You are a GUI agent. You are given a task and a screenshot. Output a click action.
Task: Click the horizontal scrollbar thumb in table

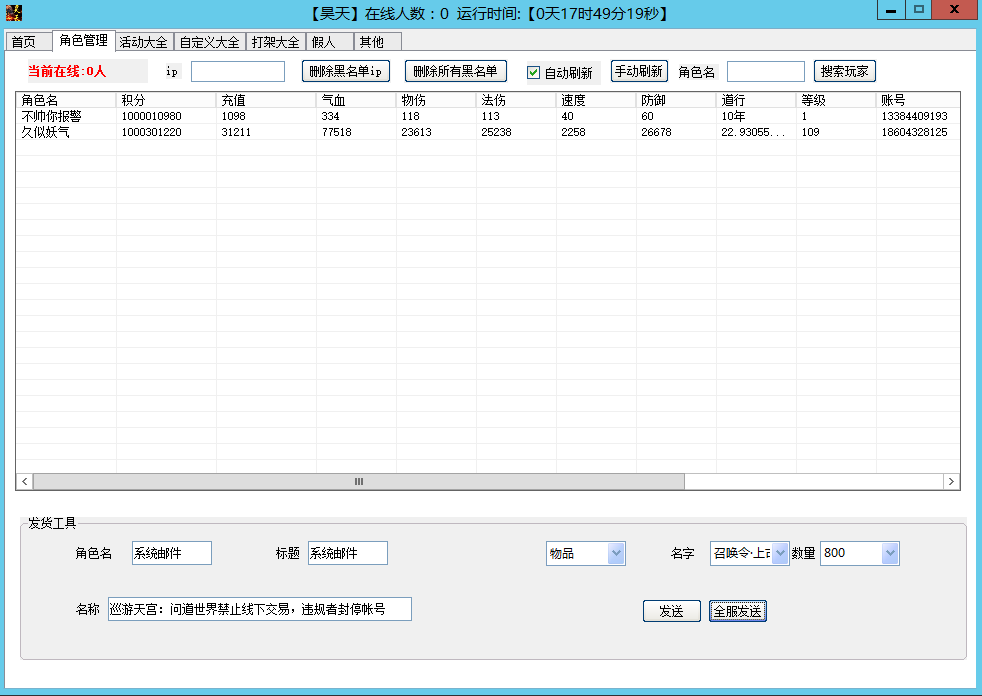pyautogui.click(x=358, y=481)
